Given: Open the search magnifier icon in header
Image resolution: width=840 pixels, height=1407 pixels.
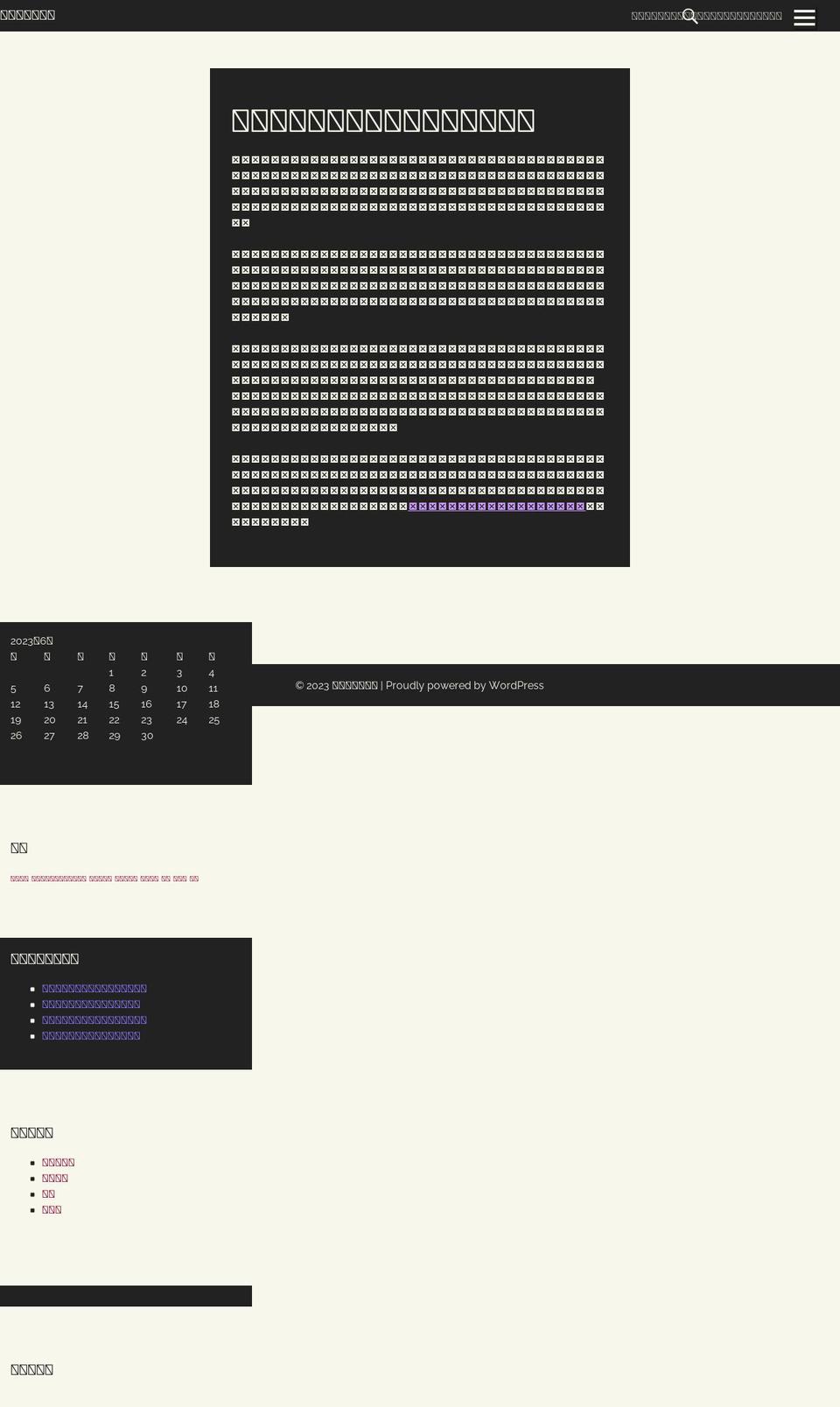Looking at the screenshot, I should coord(690,16).
